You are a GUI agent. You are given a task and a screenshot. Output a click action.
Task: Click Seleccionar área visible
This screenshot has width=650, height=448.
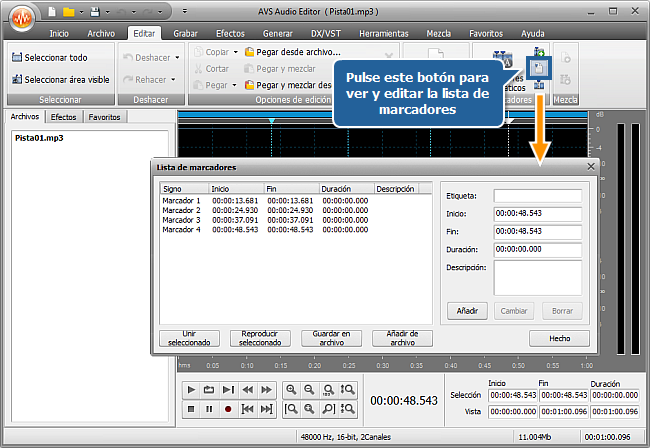point(61,79)
